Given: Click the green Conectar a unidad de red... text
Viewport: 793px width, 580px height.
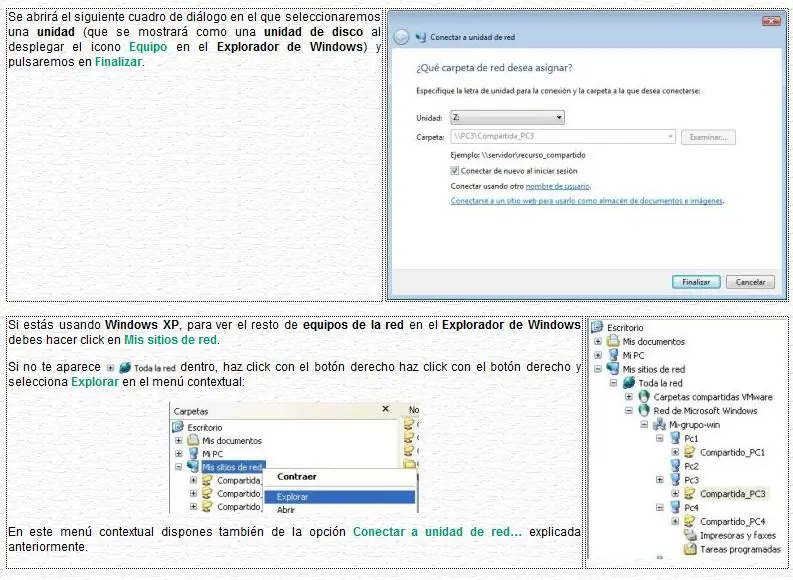Looking at the screenshot, I should click(x=437, y=532).
